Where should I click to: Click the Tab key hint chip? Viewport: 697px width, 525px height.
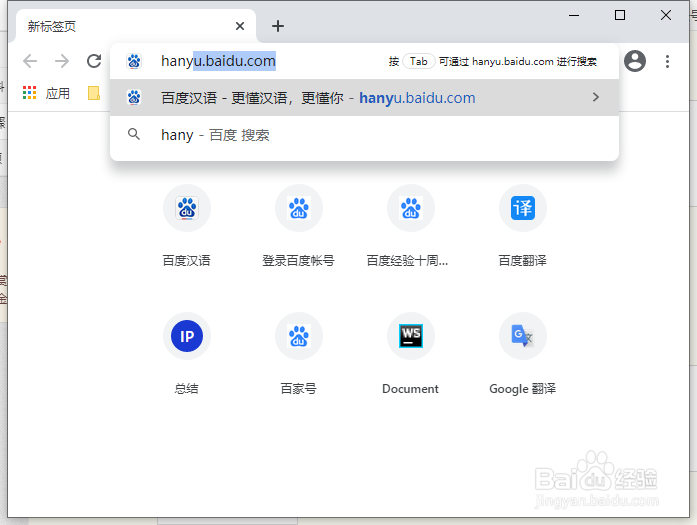[418, 61]
